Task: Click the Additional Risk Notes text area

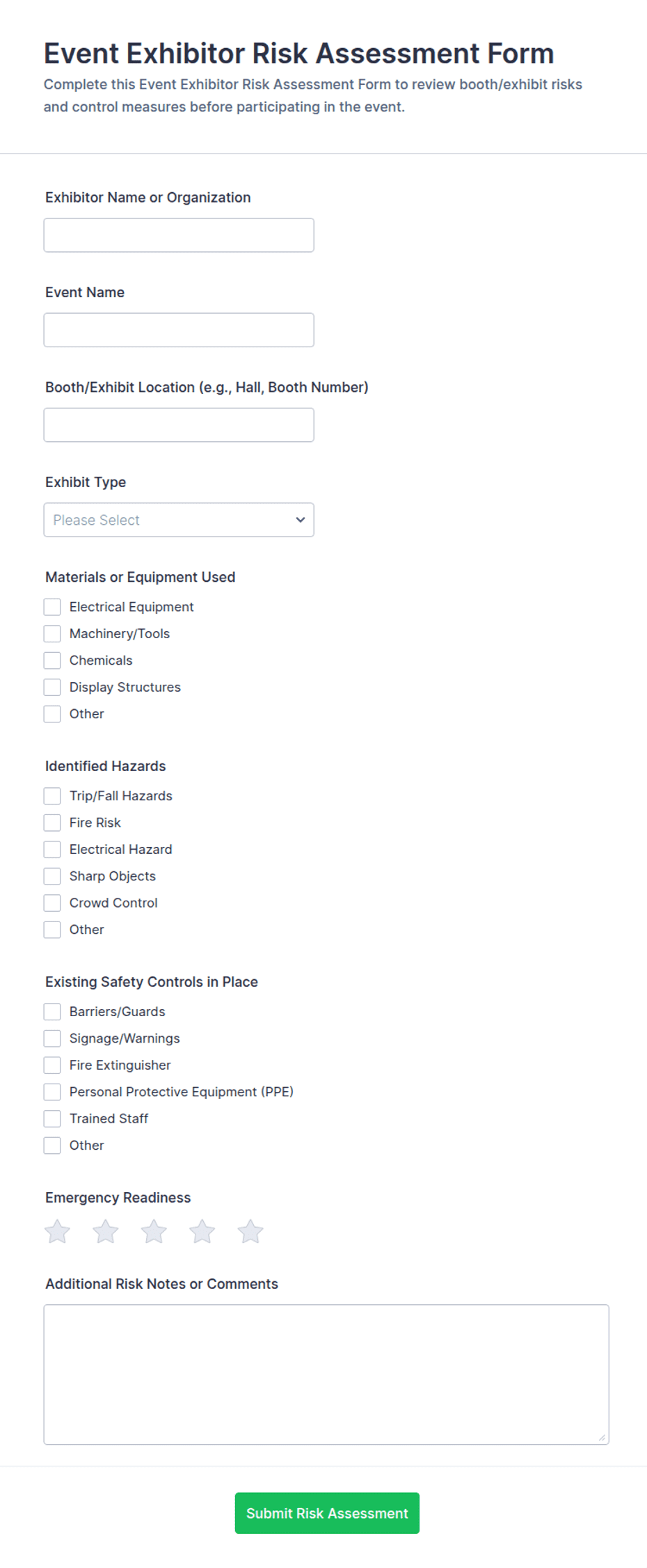Action: point(326,1375)
